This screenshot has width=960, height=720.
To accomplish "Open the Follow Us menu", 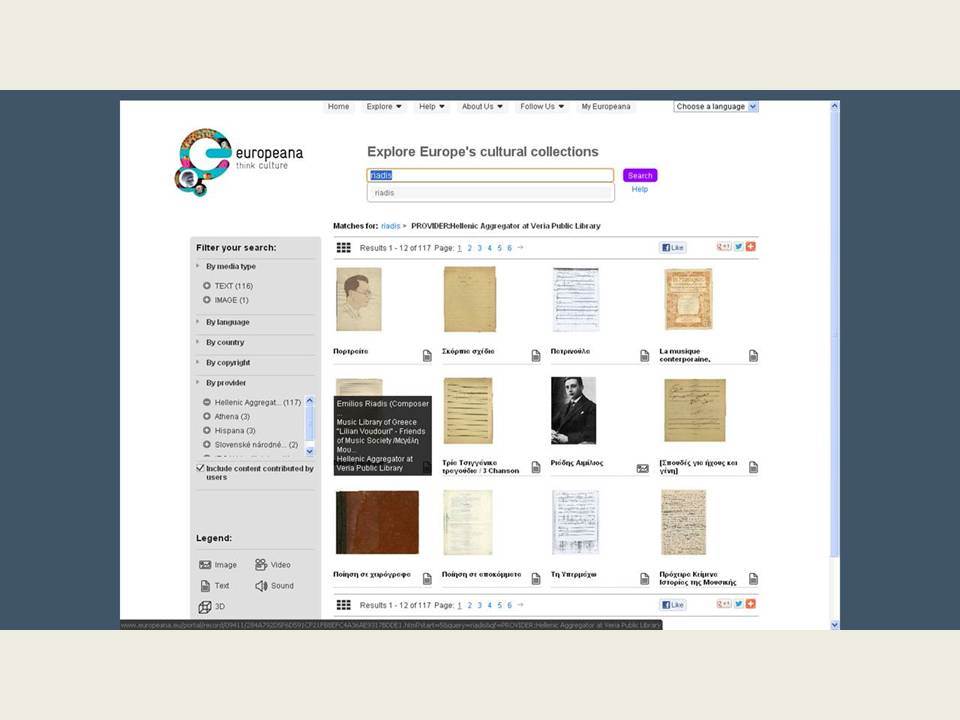I will 542,107.
